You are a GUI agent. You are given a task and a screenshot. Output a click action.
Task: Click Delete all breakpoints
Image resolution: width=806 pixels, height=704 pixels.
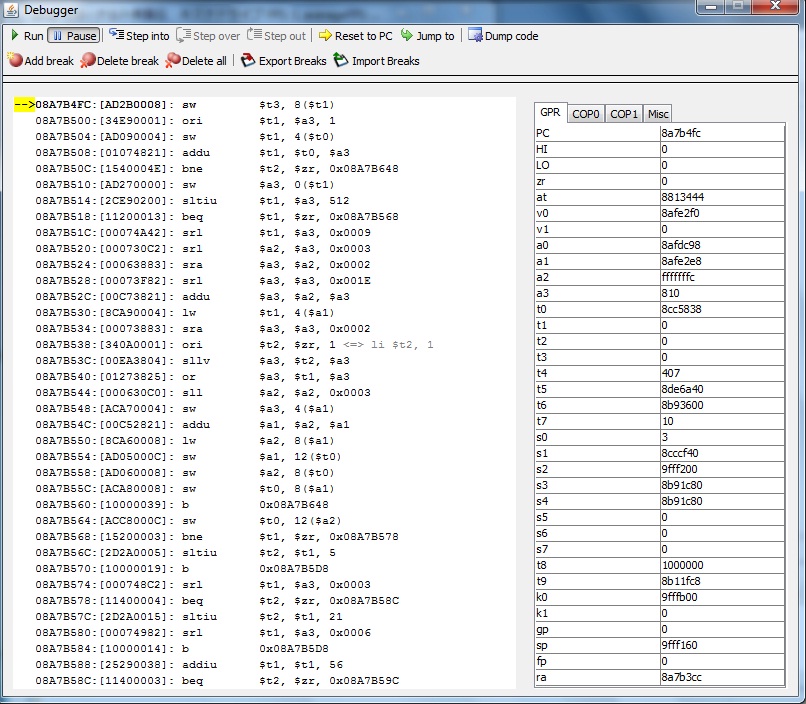(x=174, y=61)
